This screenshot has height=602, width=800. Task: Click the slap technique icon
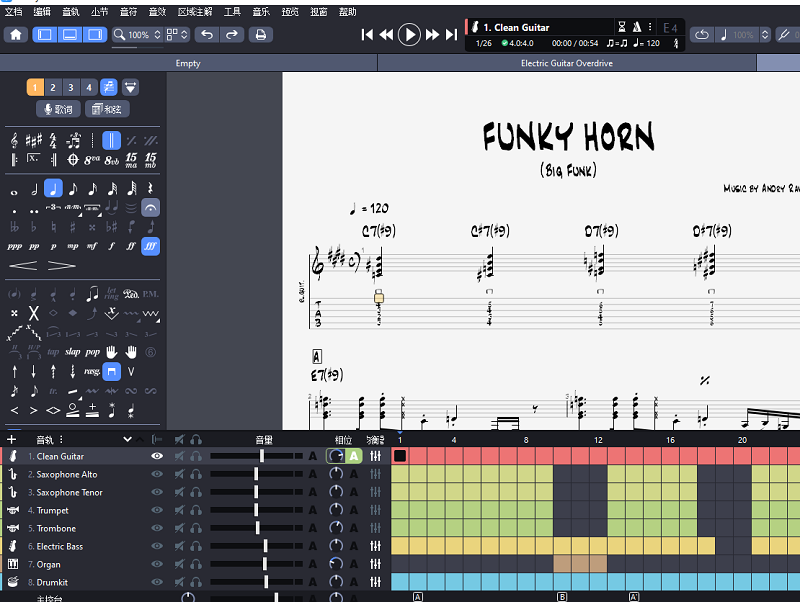coord(73,350)
